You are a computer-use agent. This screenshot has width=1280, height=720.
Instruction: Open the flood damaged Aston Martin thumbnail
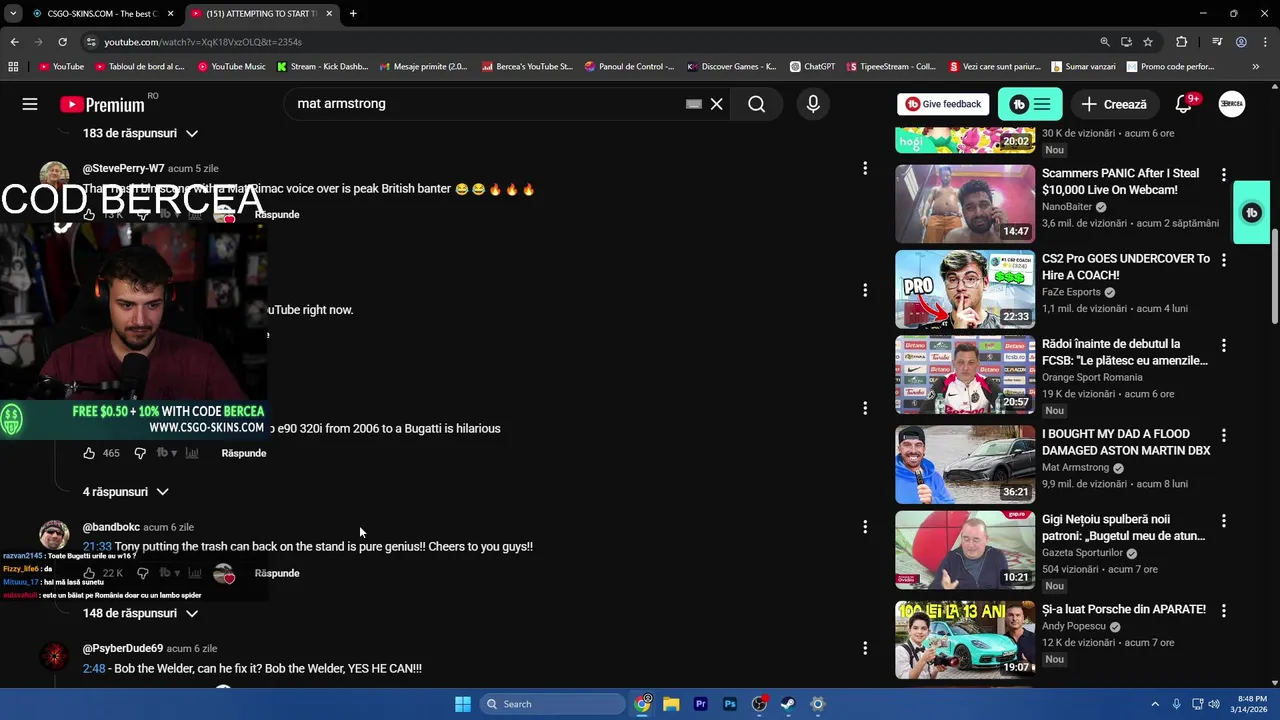[x=965, y=465]
